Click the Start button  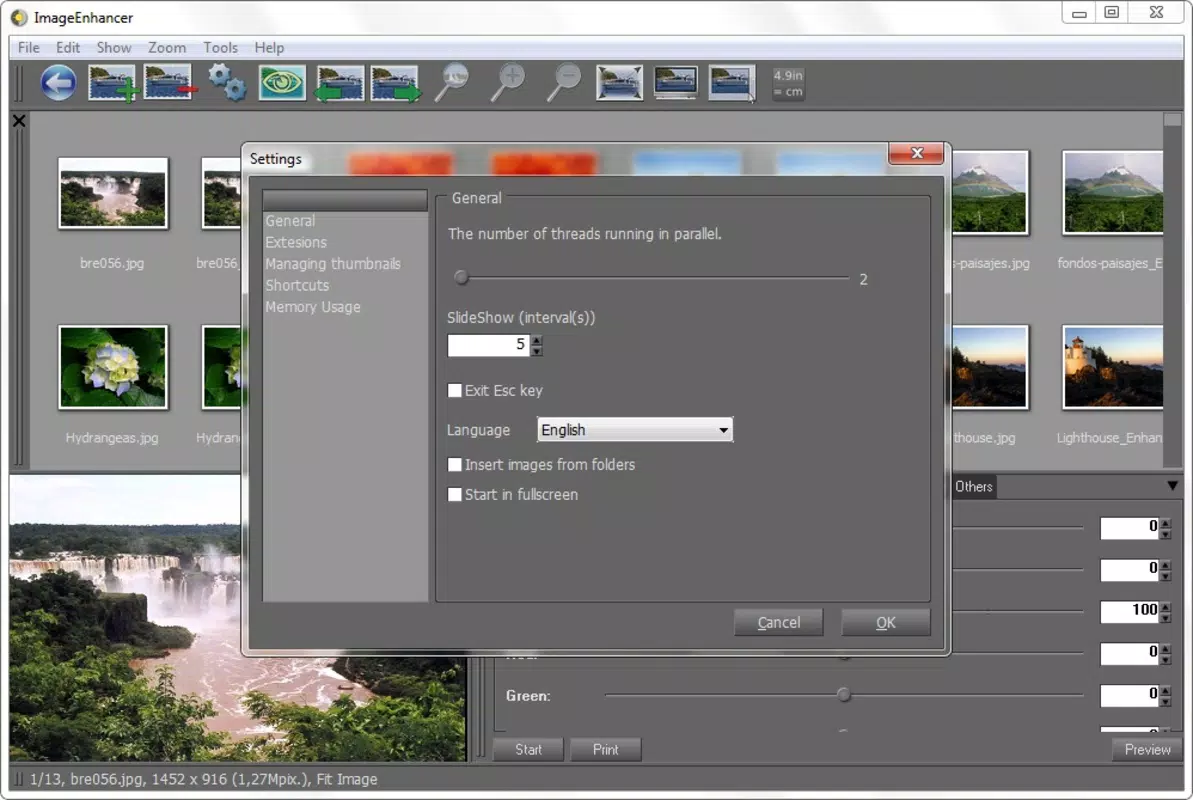click(x=528, y=750)
